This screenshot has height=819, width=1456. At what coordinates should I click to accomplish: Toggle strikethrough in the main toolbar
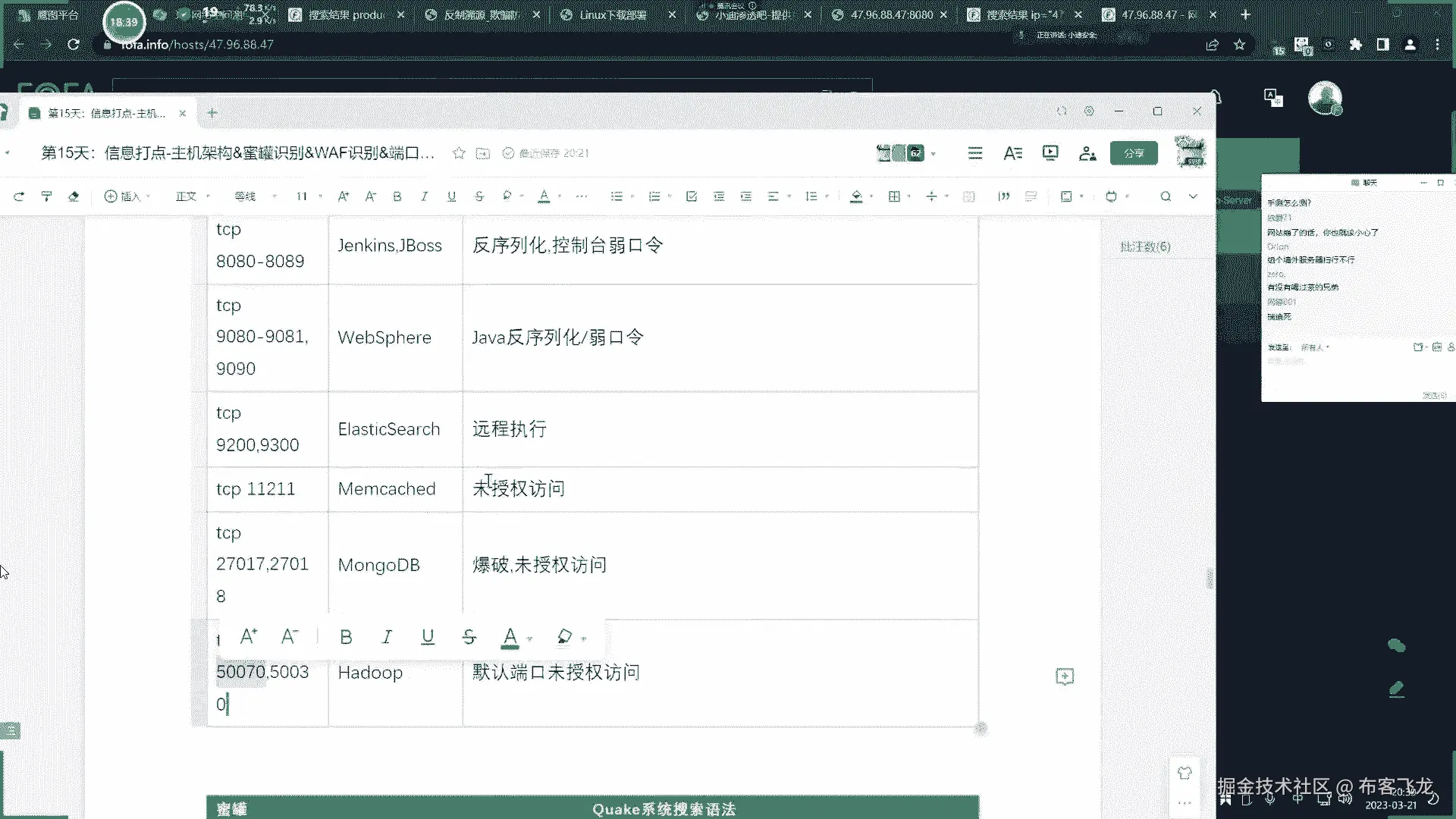pos(479,196)
